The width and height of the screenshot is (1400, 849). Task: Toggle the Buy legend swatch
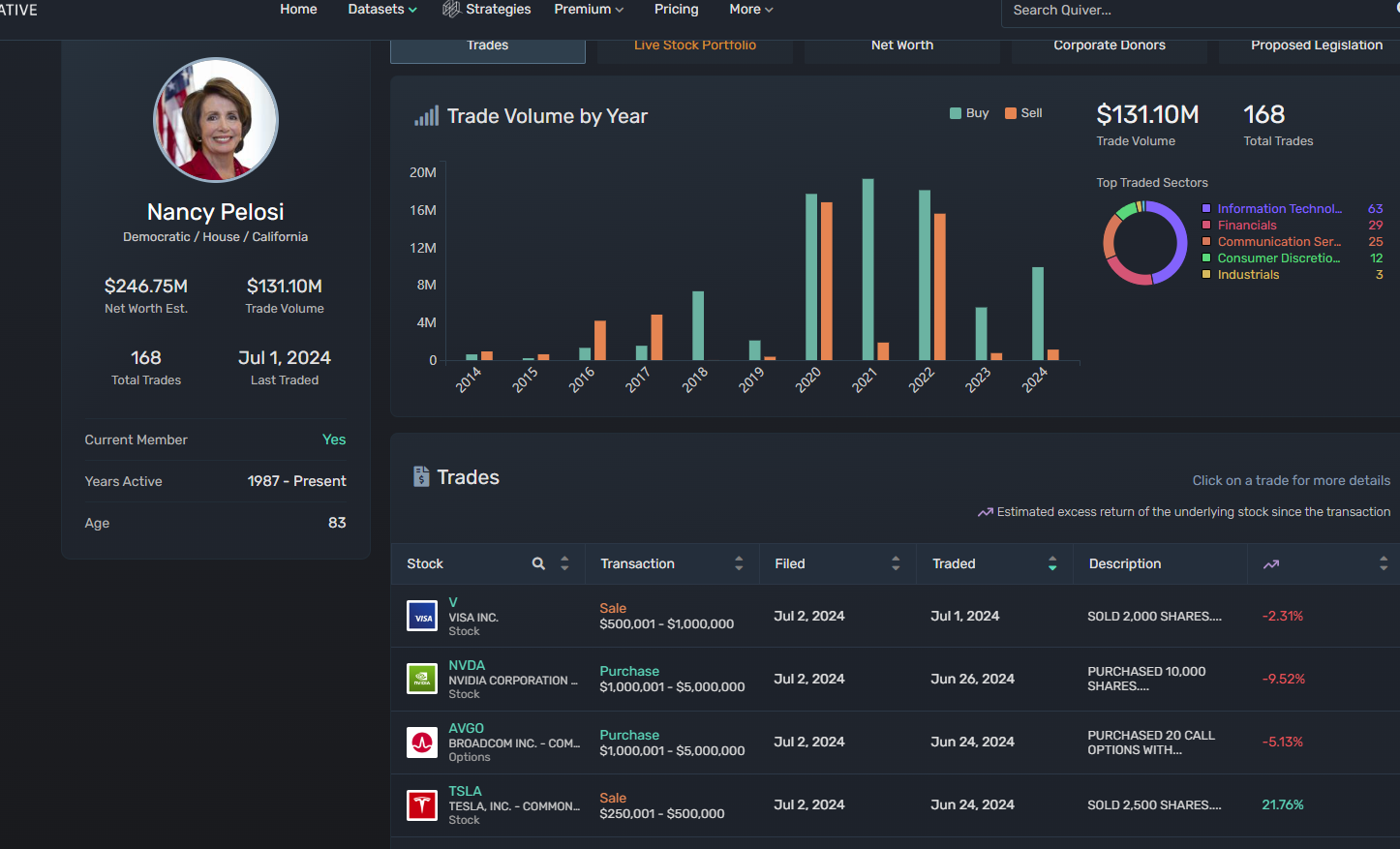956,113
